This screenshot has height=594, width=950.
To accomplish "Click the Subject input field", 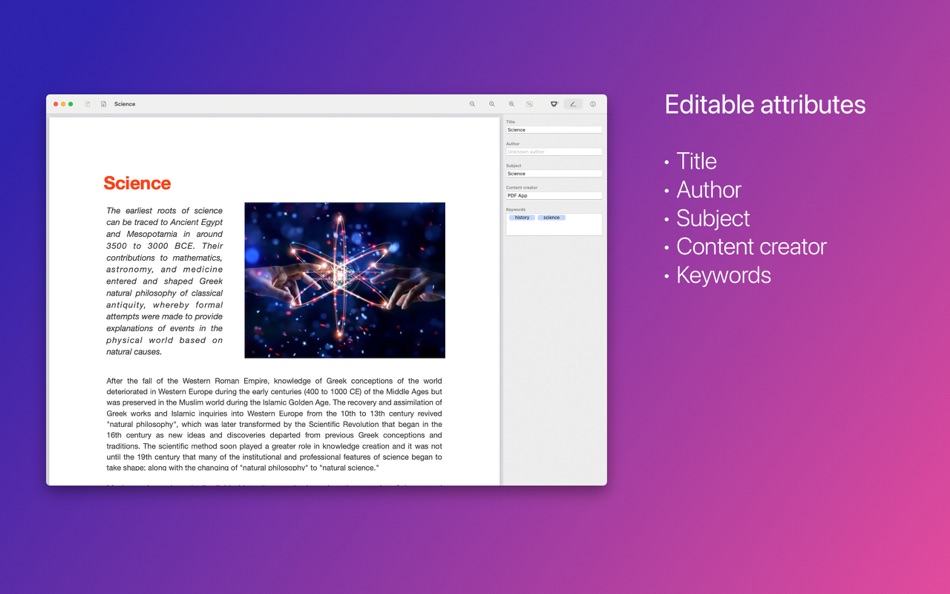I will pyautogui.click(x=554, y=173).
